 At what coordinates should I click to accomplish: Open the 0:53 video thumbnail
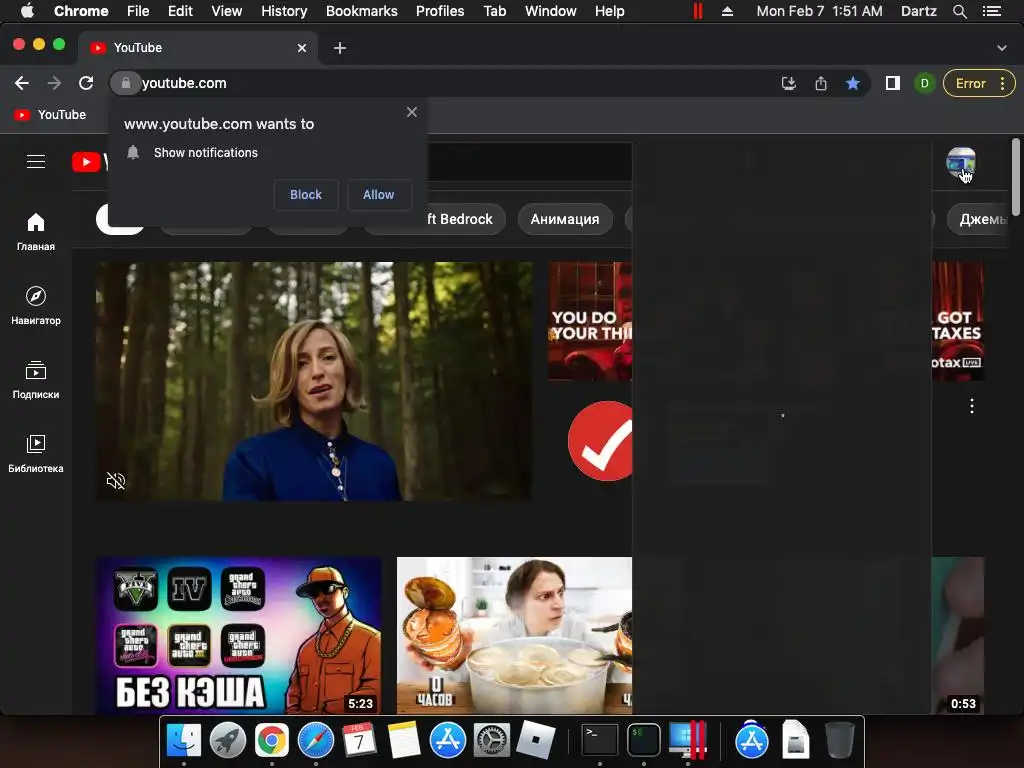tap(958, 635)
